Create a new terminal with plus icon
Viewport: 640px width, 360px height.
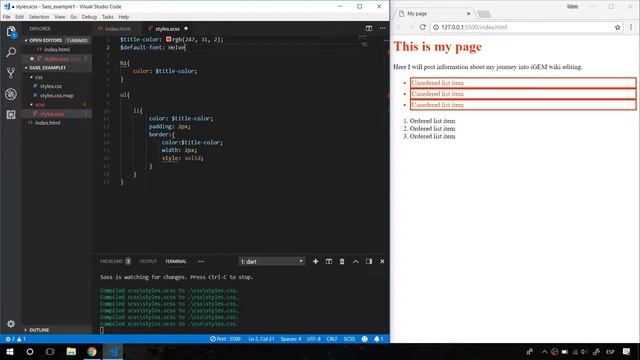316,262
